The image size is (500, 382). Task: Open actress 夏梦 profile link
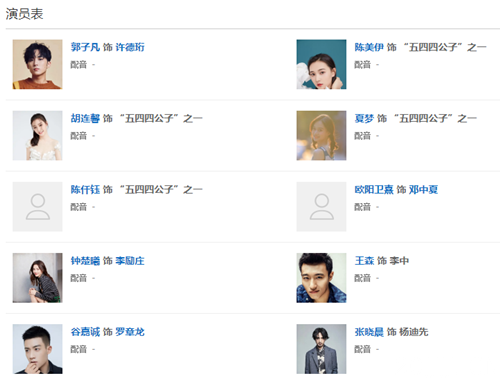(364, 118)
